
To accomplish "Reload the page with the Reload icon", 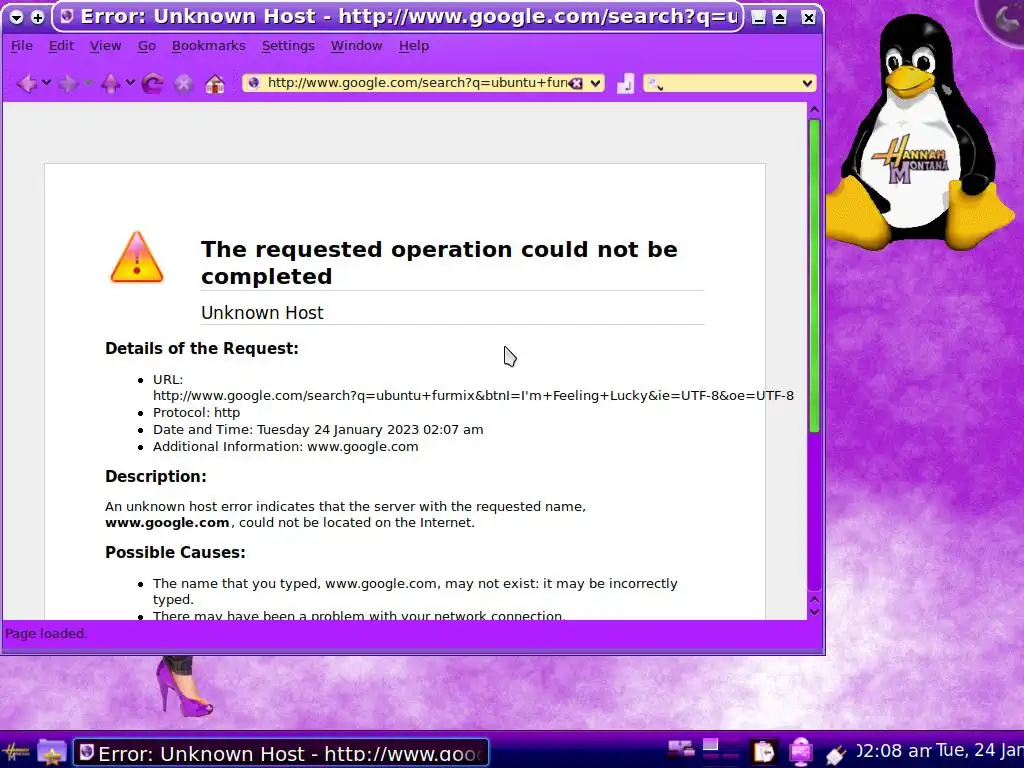I will [x=152, y=84].
